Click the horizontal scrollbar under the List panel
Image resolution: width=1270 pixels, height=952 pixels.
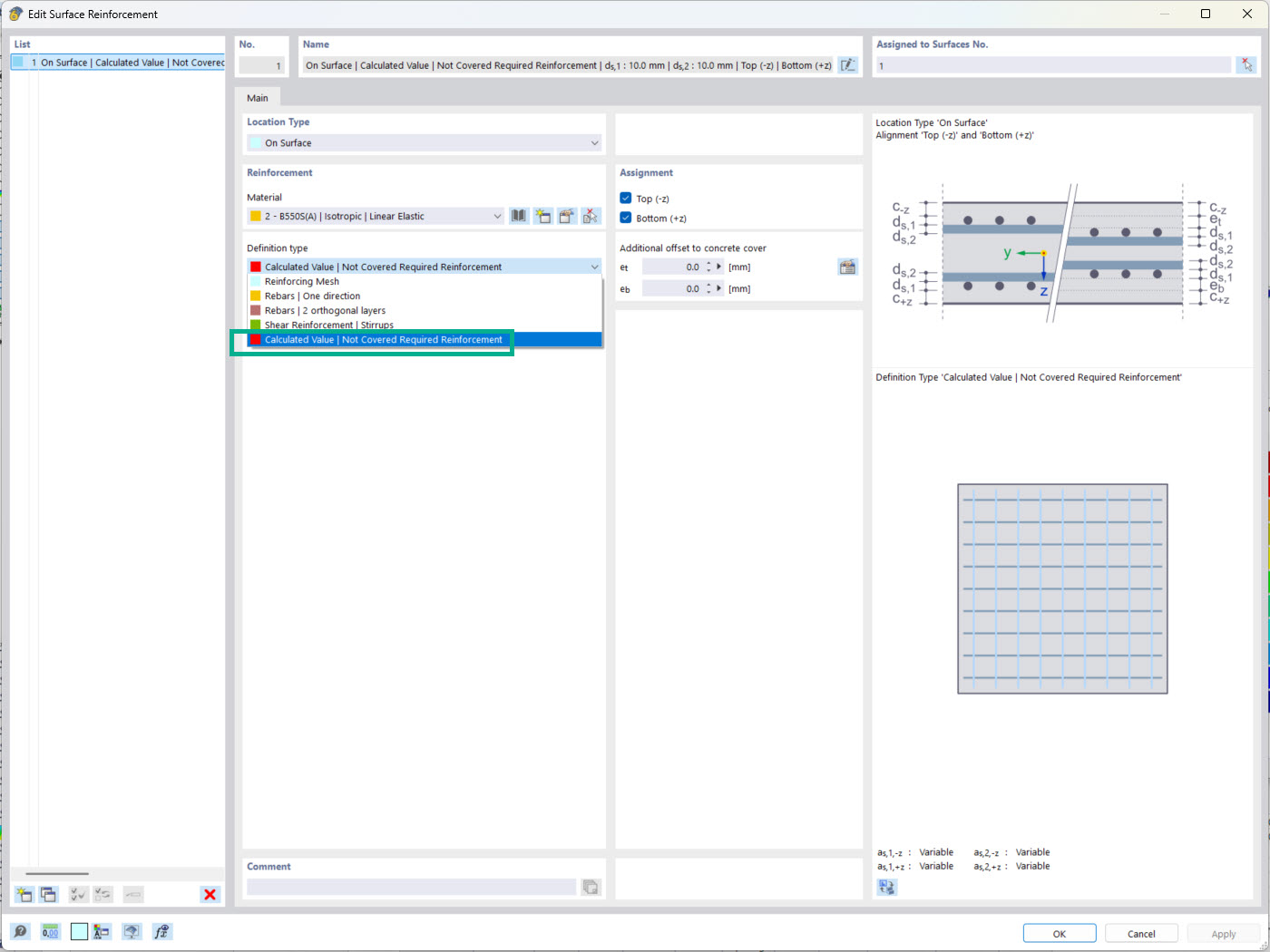pos(58,873)
